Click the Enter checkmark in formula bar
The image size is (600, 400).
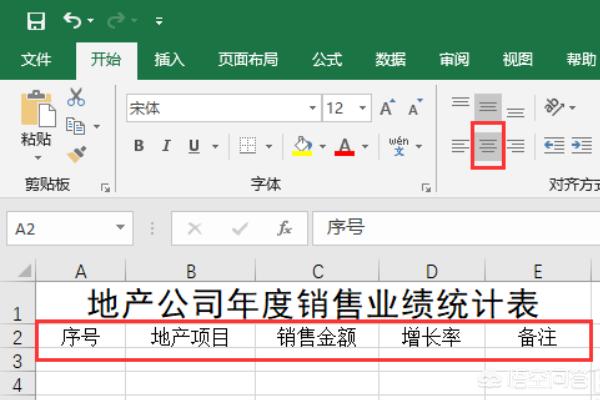(x=240, y=229)
